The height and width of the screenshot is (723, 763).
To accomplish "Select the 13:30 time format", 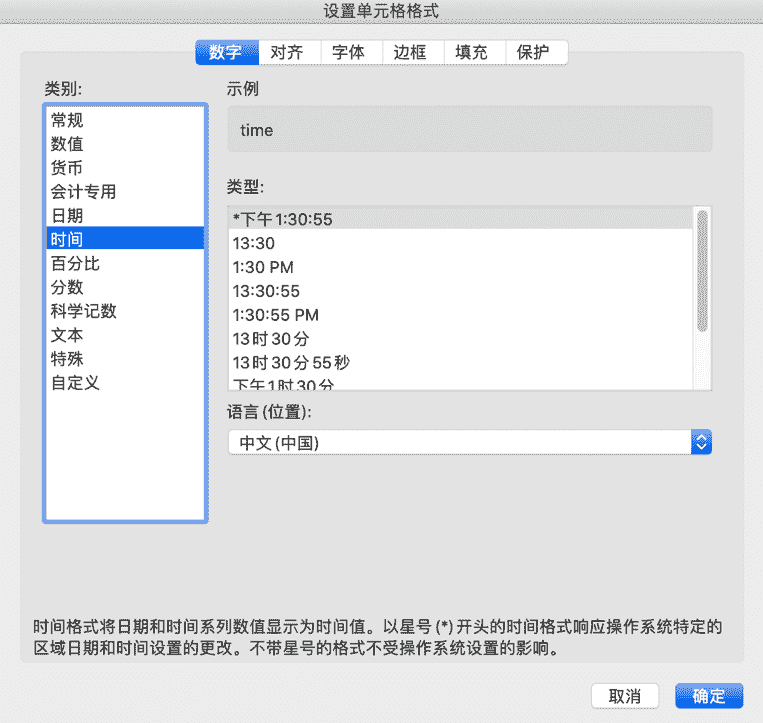I will (254, 243).
